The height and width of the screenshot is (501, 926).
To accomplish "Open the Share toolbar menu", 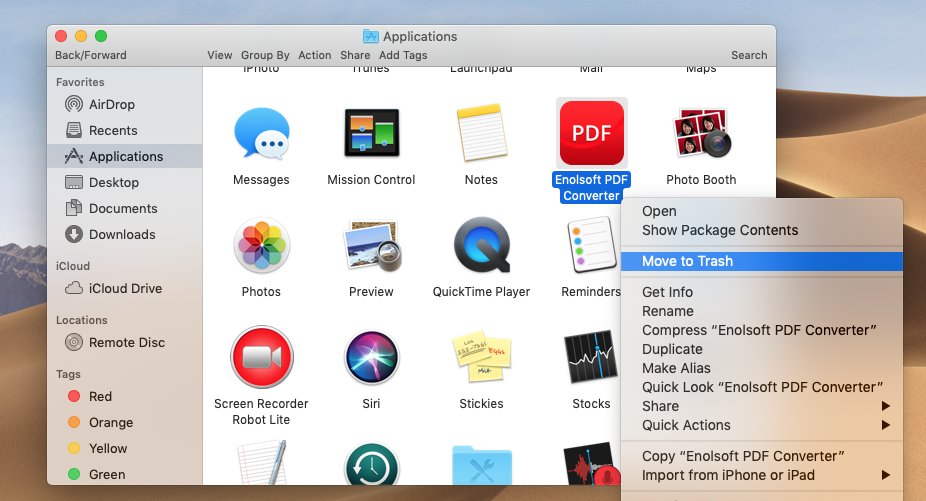I will tap(355, 55).
